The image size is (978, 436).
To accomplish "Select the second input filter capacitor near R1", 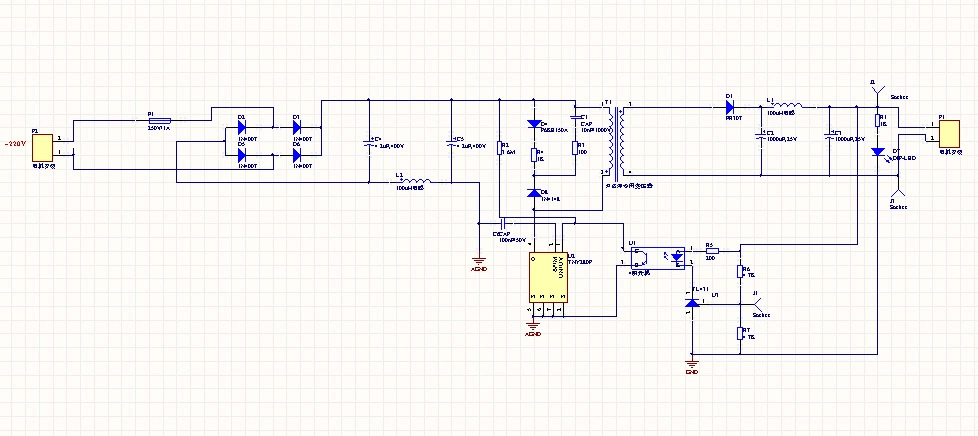I will (452, 145).
